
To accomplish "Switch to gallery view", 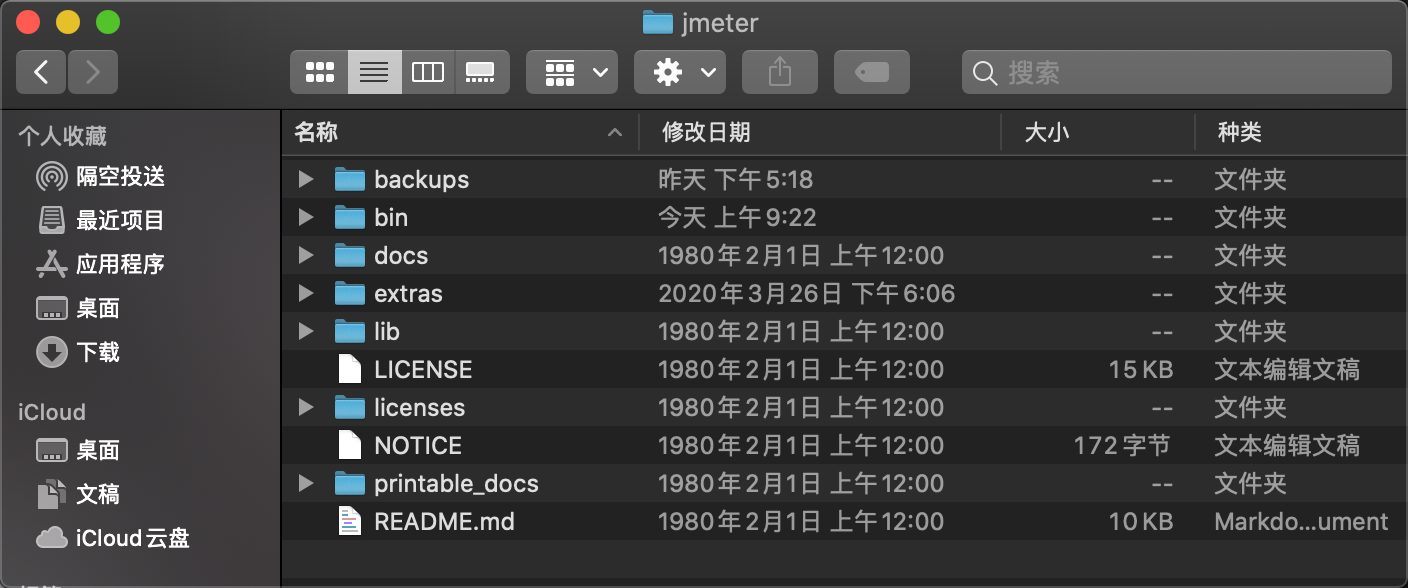I will 481,72.
